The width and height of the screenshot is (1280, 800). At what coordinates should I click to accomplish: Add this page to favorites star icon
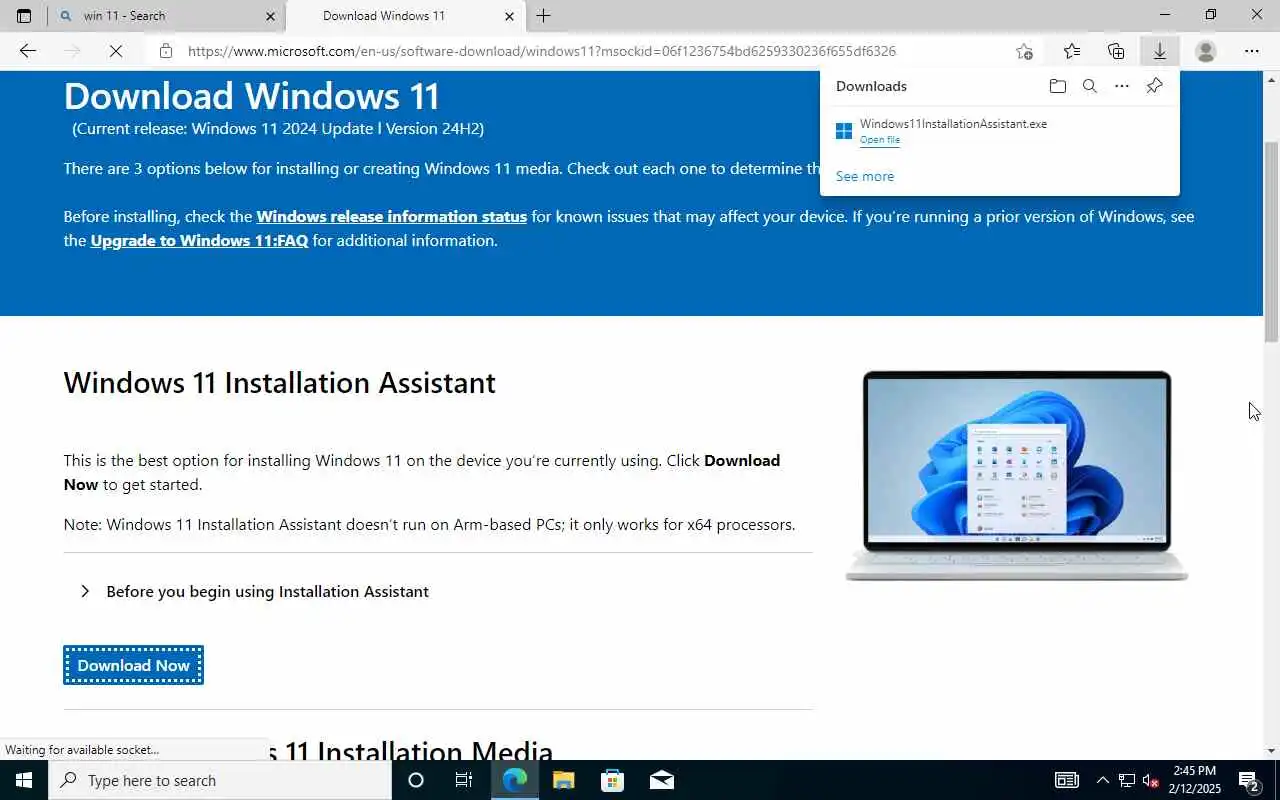(1024, 51)
